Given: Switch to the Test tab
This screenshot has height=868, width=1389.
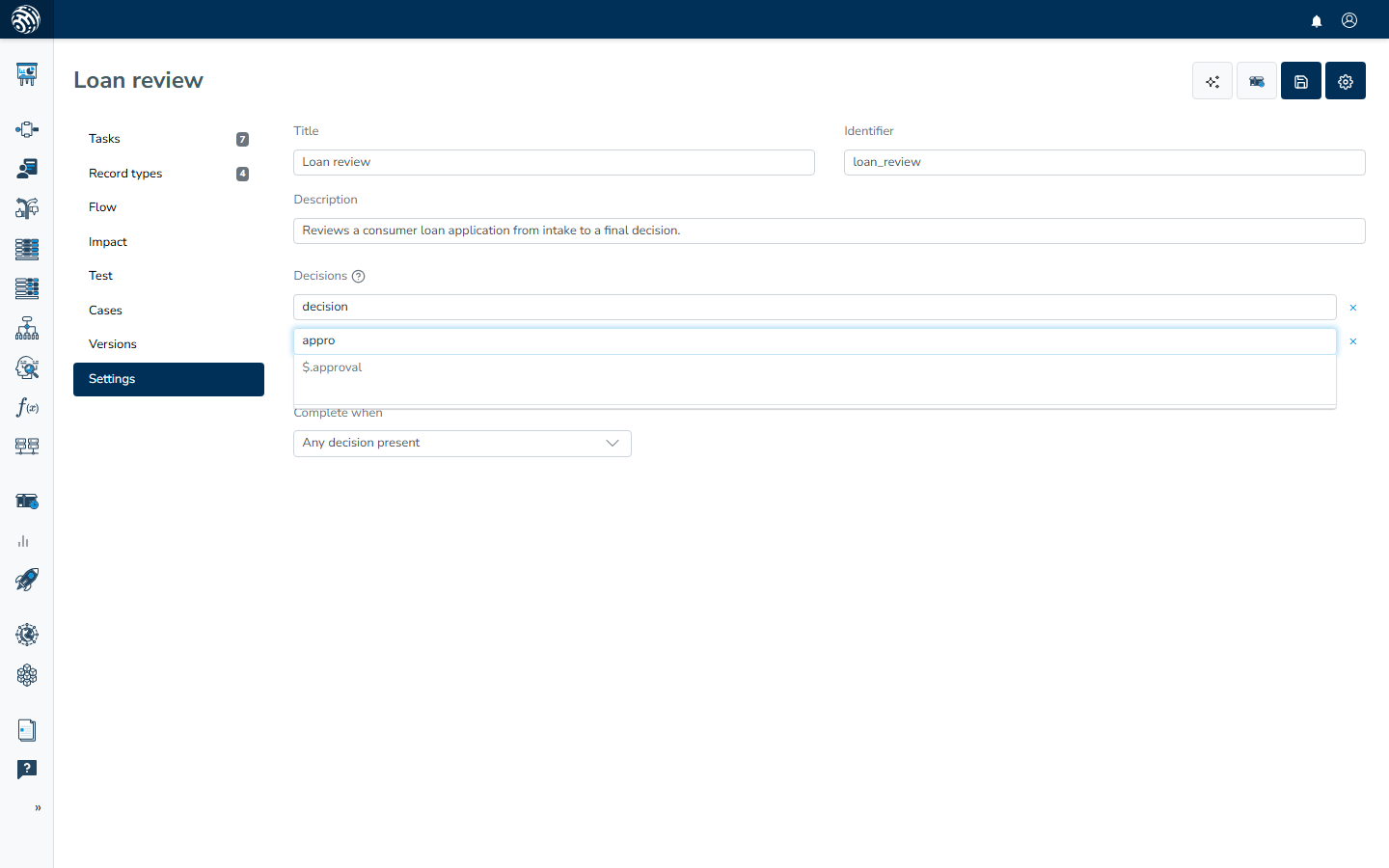Looking at the screenshot, I should coord(169,276).
